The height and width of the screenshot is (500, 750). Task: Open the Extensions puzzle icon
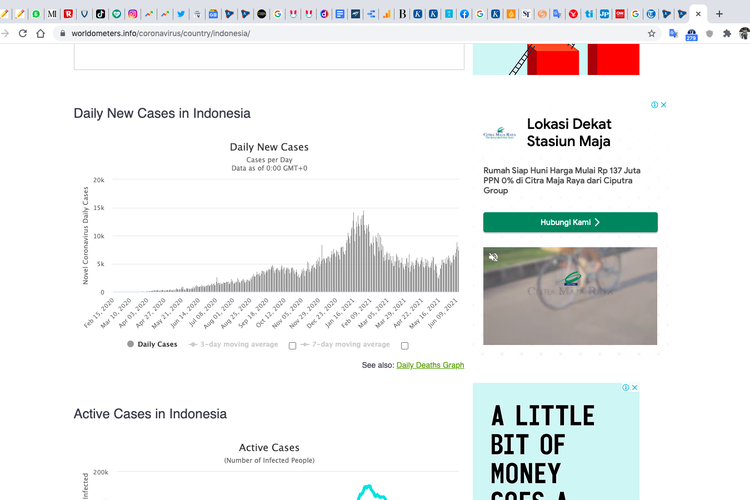[x=727, y=33]
